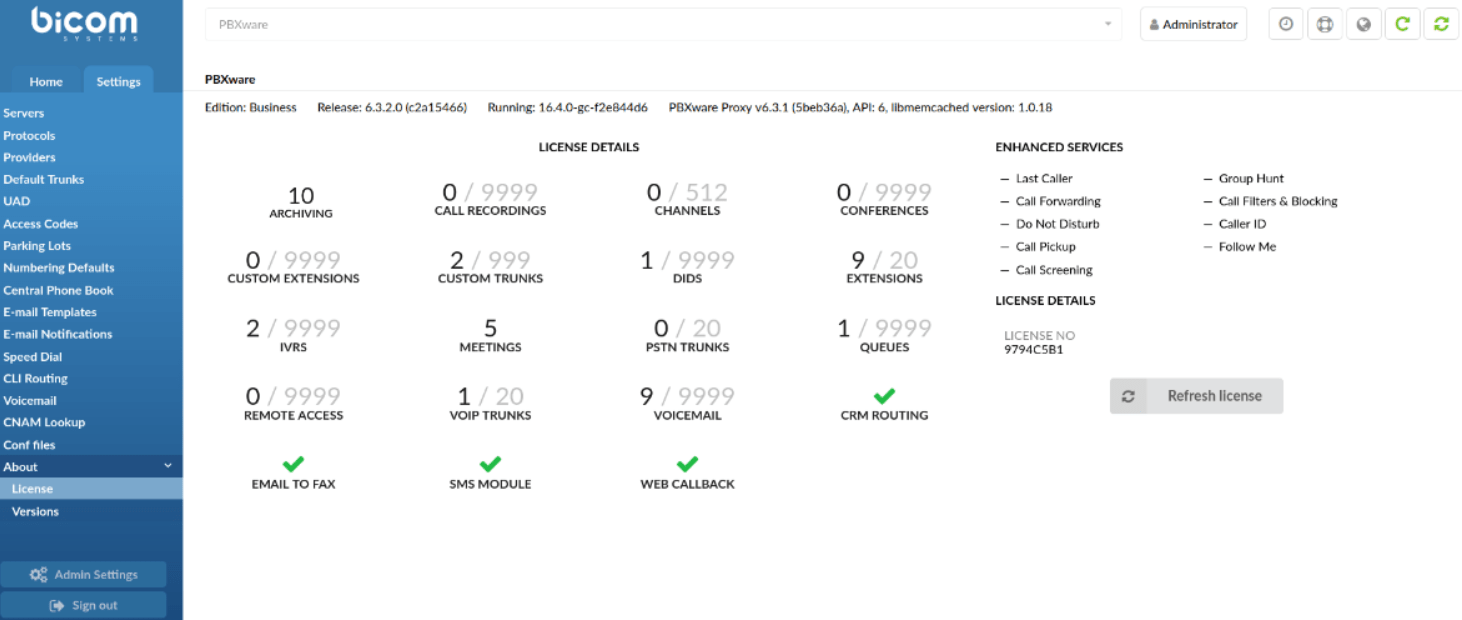Image resolution: width=1462 pixels, height=620 pixels.
Task: Click the Edition: Business text
Action: (x=251, y=107)
